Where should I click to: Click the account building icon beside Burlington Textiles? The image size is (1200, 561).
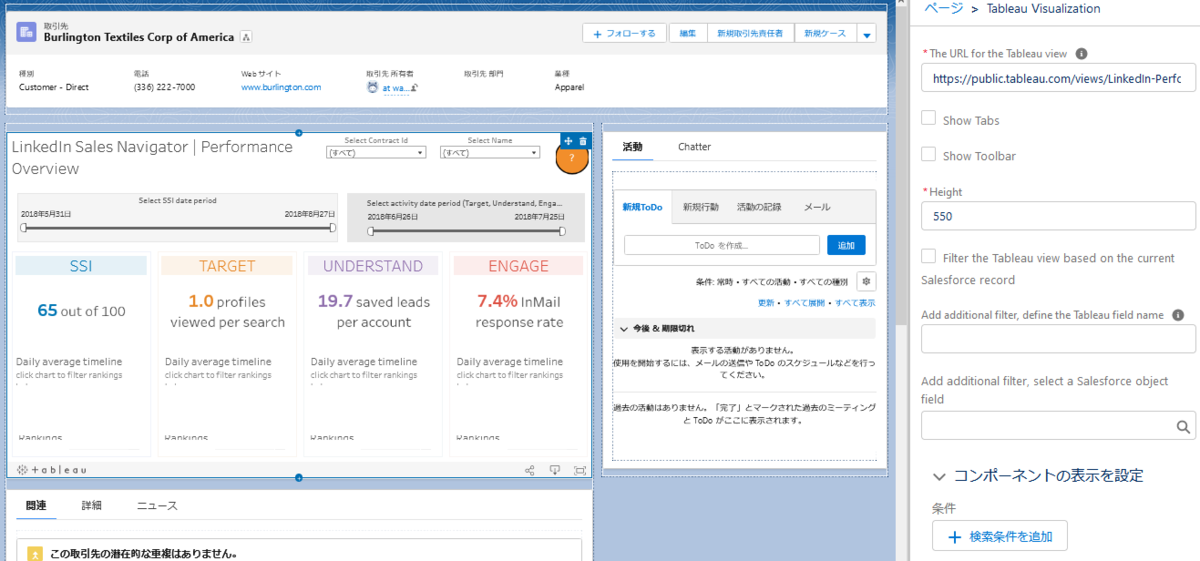(x=27, y=32)
